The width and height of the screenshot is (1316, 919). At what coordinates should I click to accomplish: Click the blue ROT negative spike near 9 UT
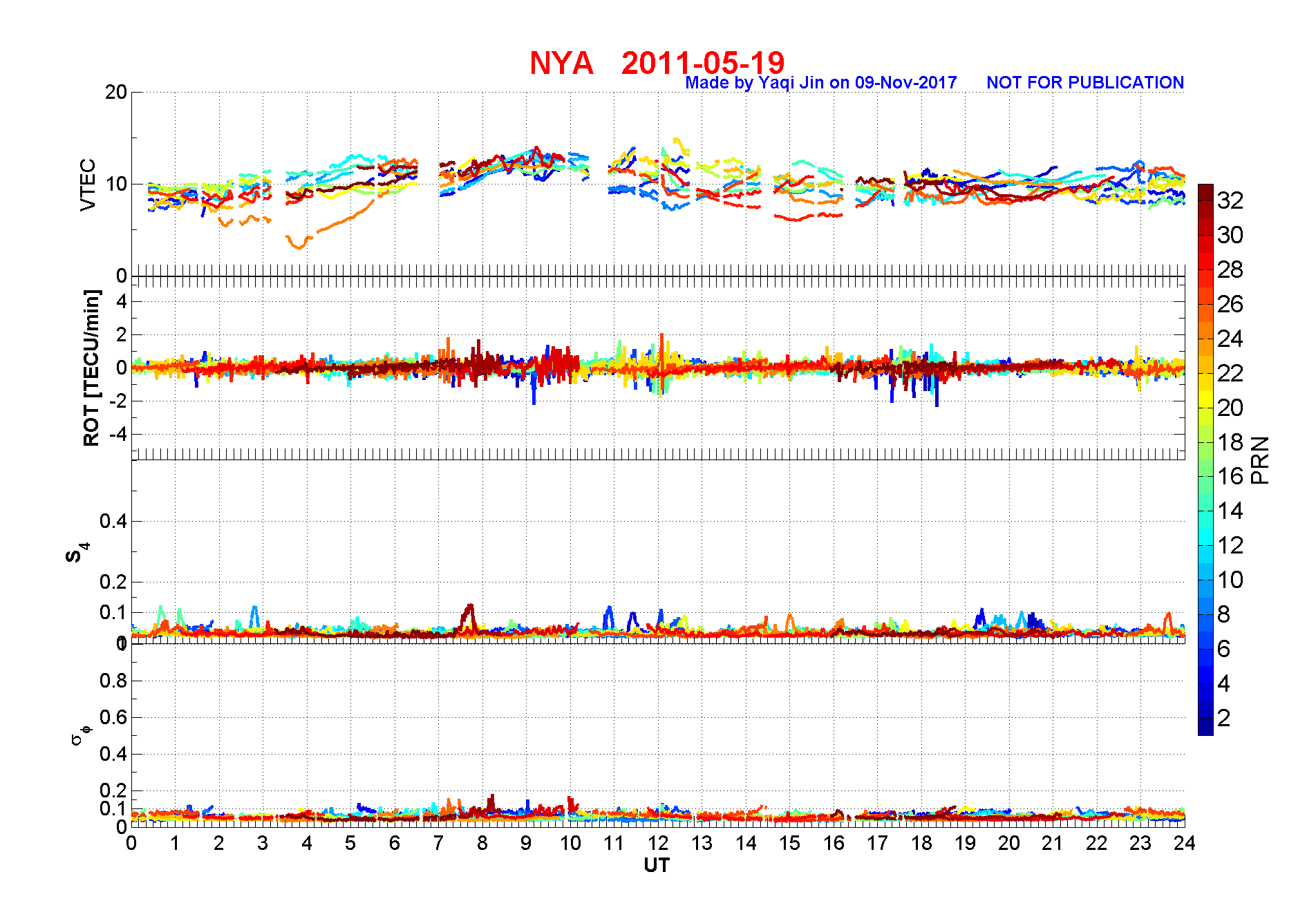pyautogui.click(x=534, y=388)
